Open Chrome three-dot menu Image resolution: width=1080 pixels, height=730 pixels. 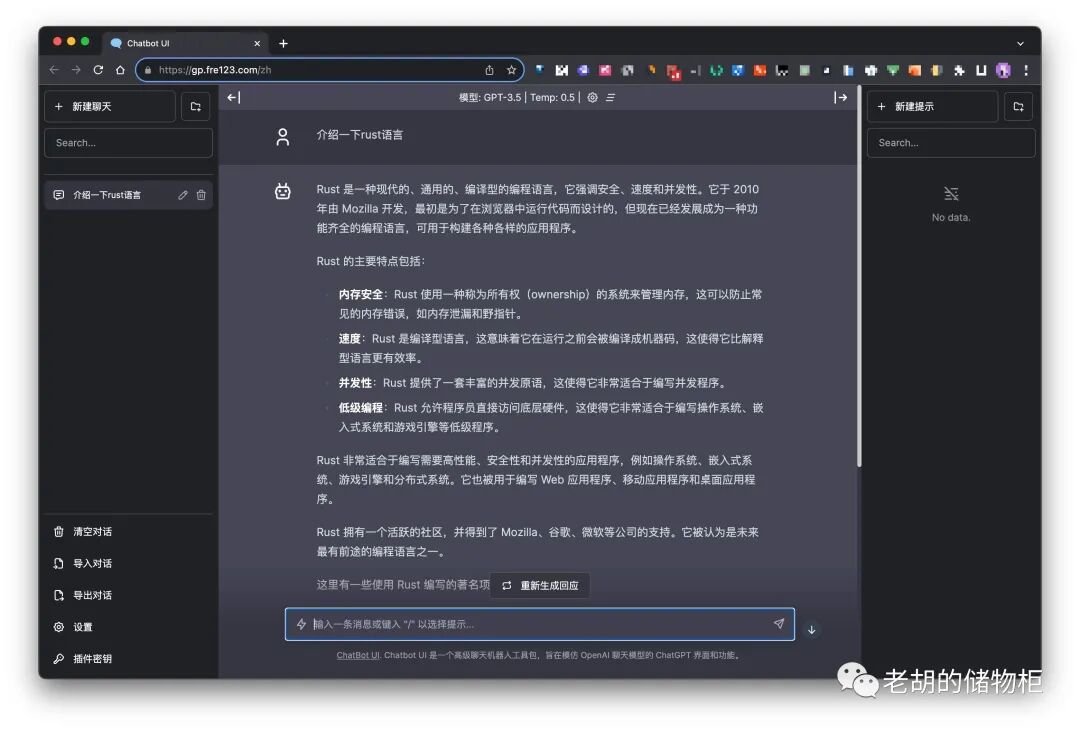click(1026, 70)
